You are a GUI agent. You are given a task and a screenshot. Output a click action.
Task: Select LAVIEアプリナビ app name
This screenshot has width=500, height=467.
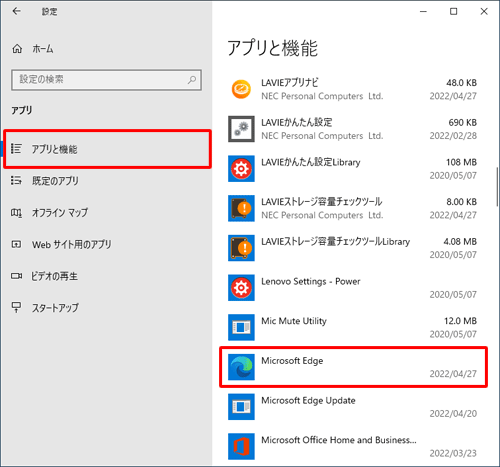coord(290,83)
